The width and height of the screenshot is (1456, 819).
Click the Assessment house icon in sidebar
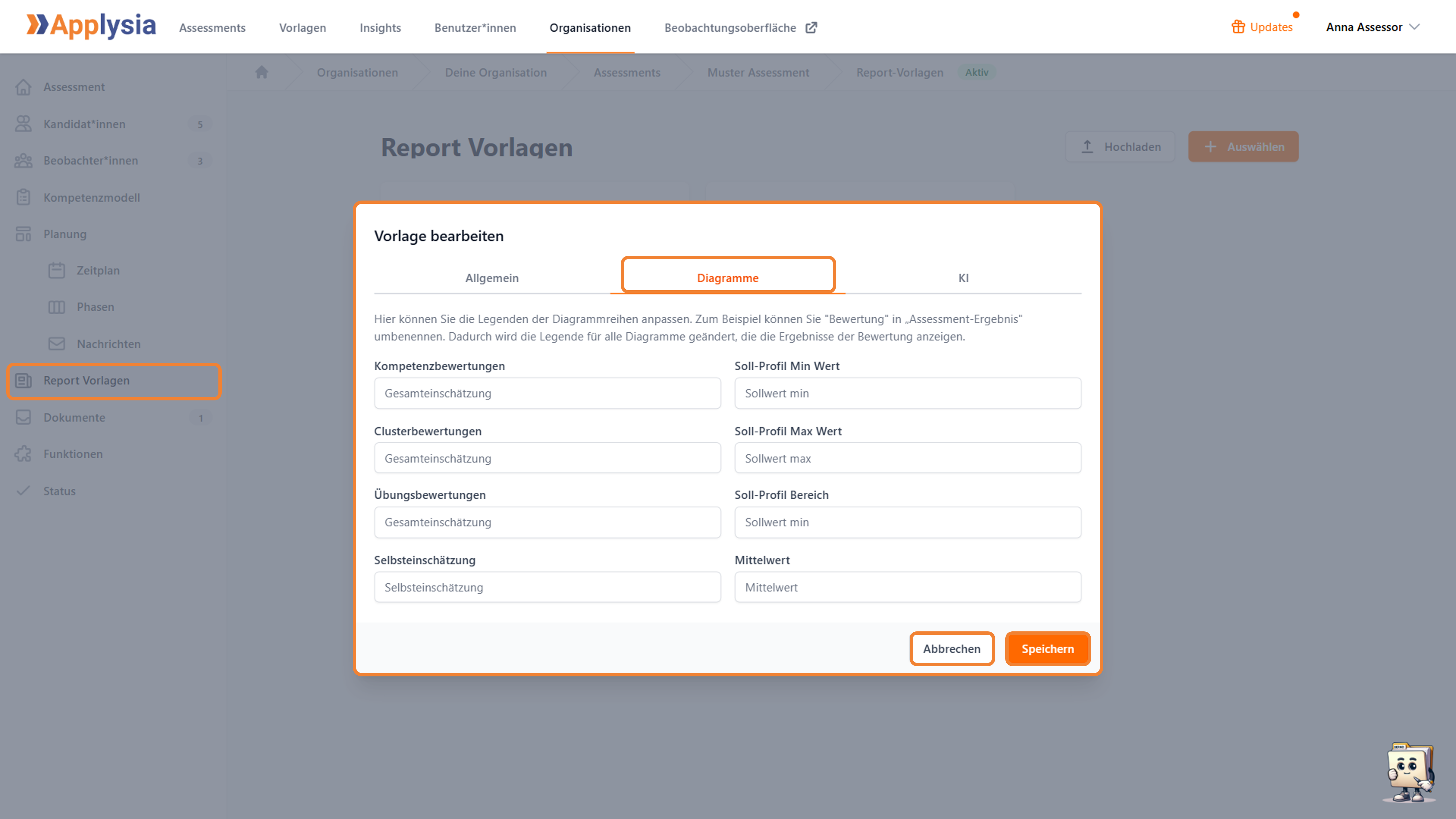pyautogui.click(x=23, y=87)
